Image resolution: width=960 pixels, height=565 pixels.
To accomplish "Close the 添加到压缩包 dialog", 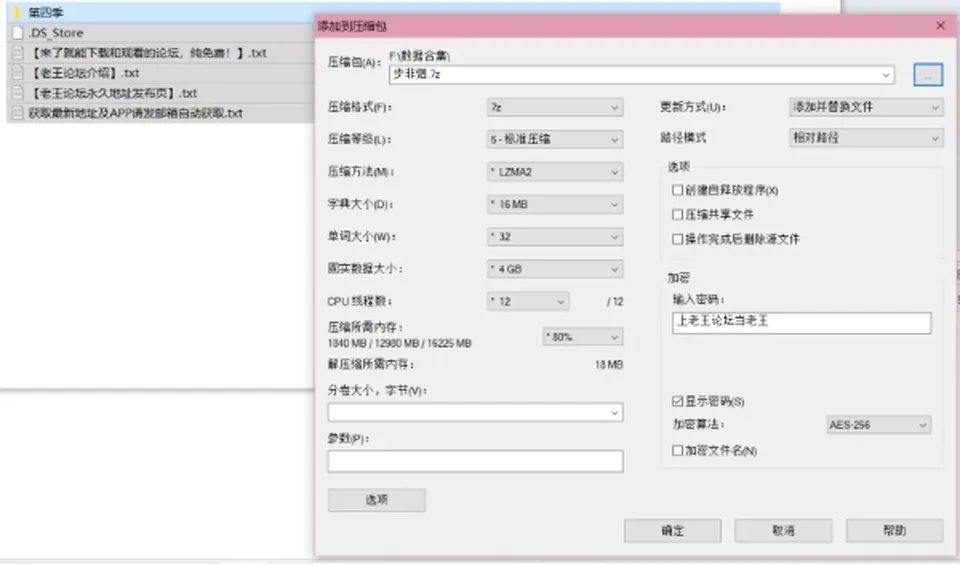I will pyautogui.click(x=940, y=26).
